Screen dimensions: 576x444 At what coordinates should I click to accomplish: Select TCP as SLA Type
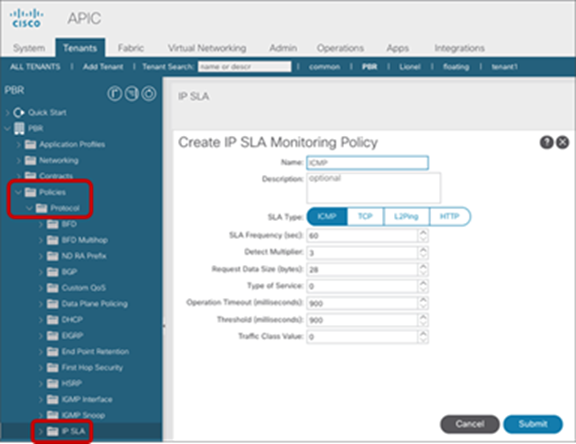(365, 216)
